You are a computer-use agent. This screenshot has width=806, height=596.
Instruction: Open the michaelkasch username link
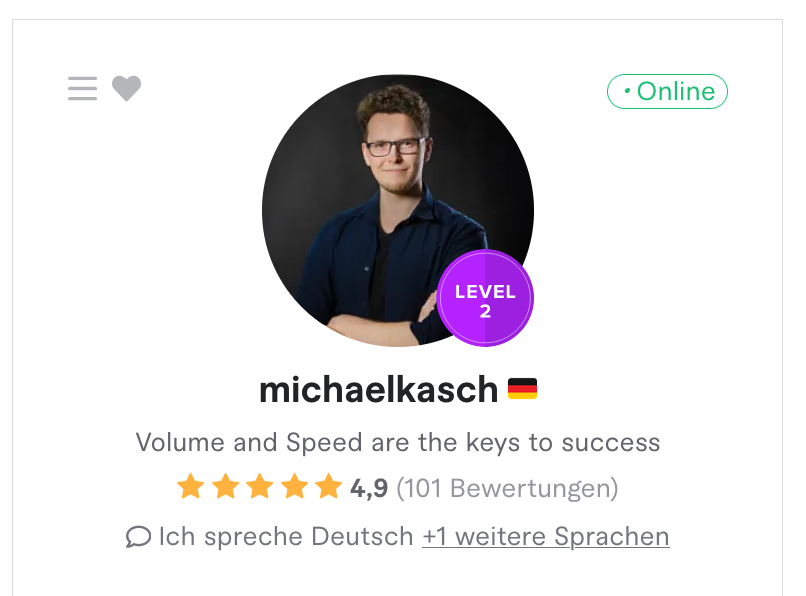point(378,389)
